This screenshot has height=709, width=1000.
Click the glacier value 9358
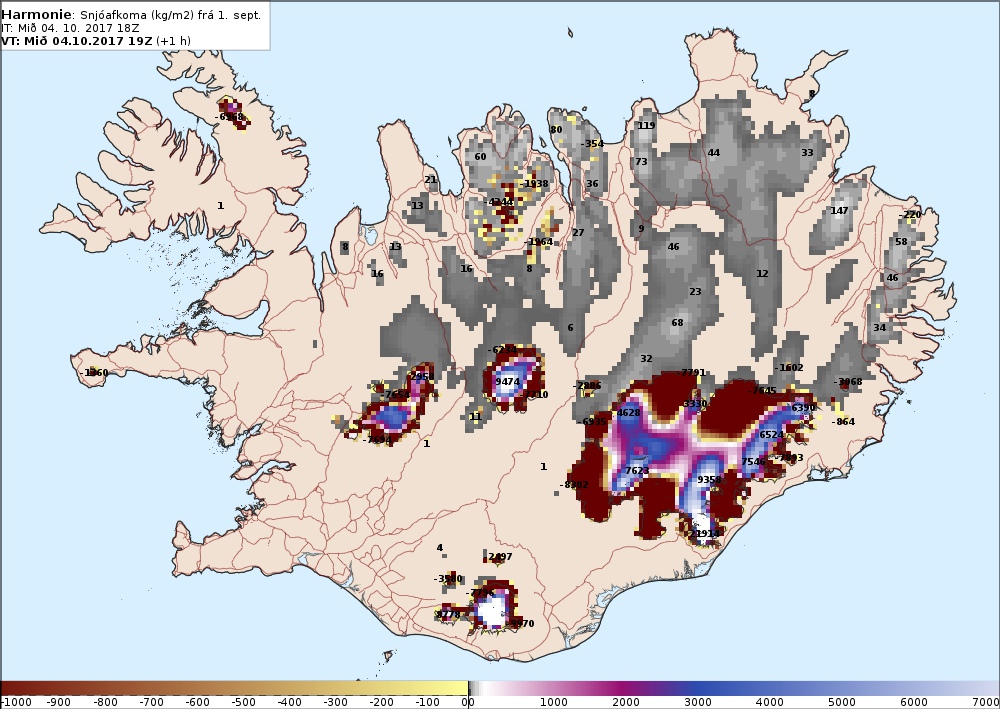(709, 479)
